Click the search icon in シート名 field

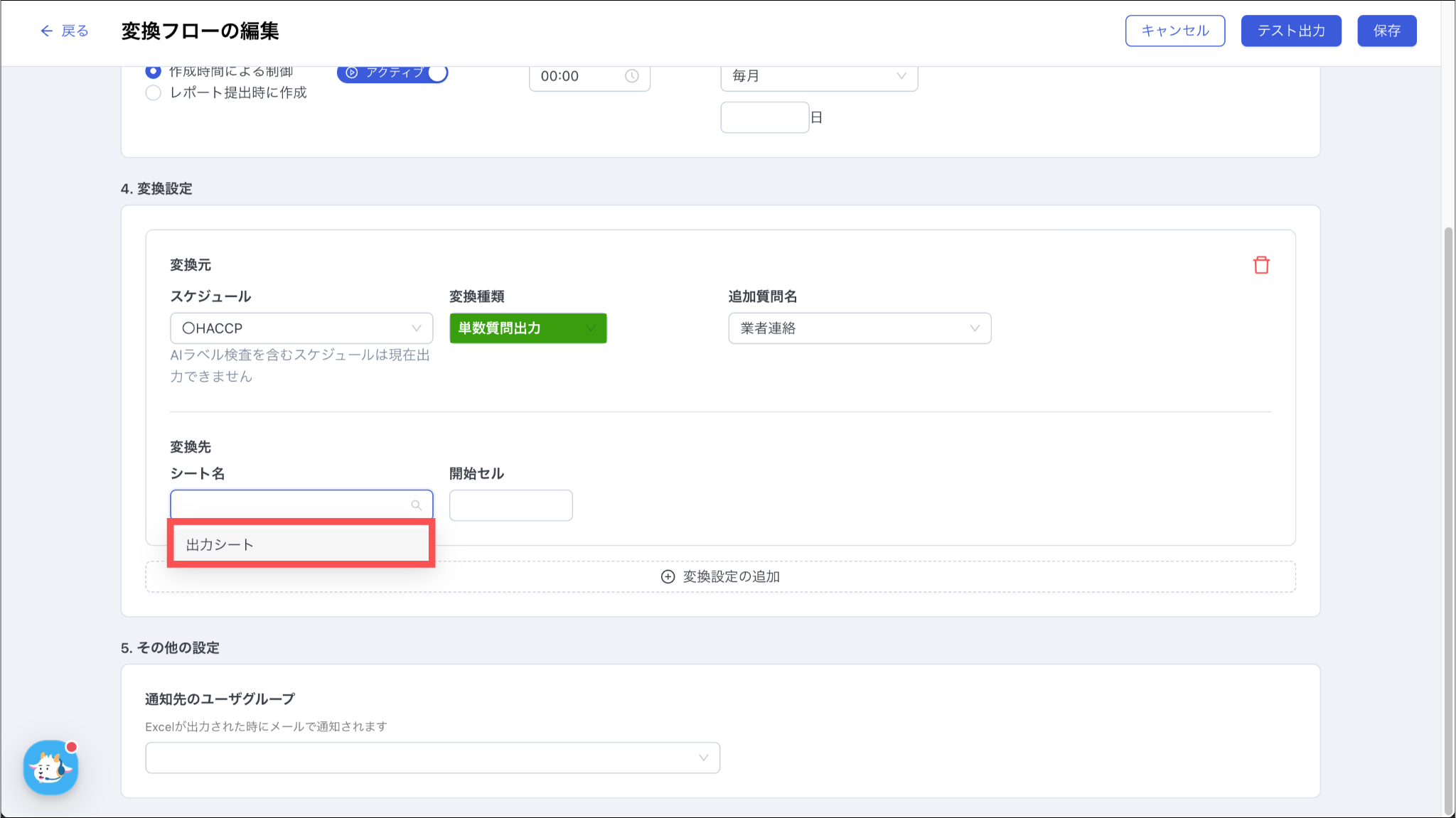(417, 505)
